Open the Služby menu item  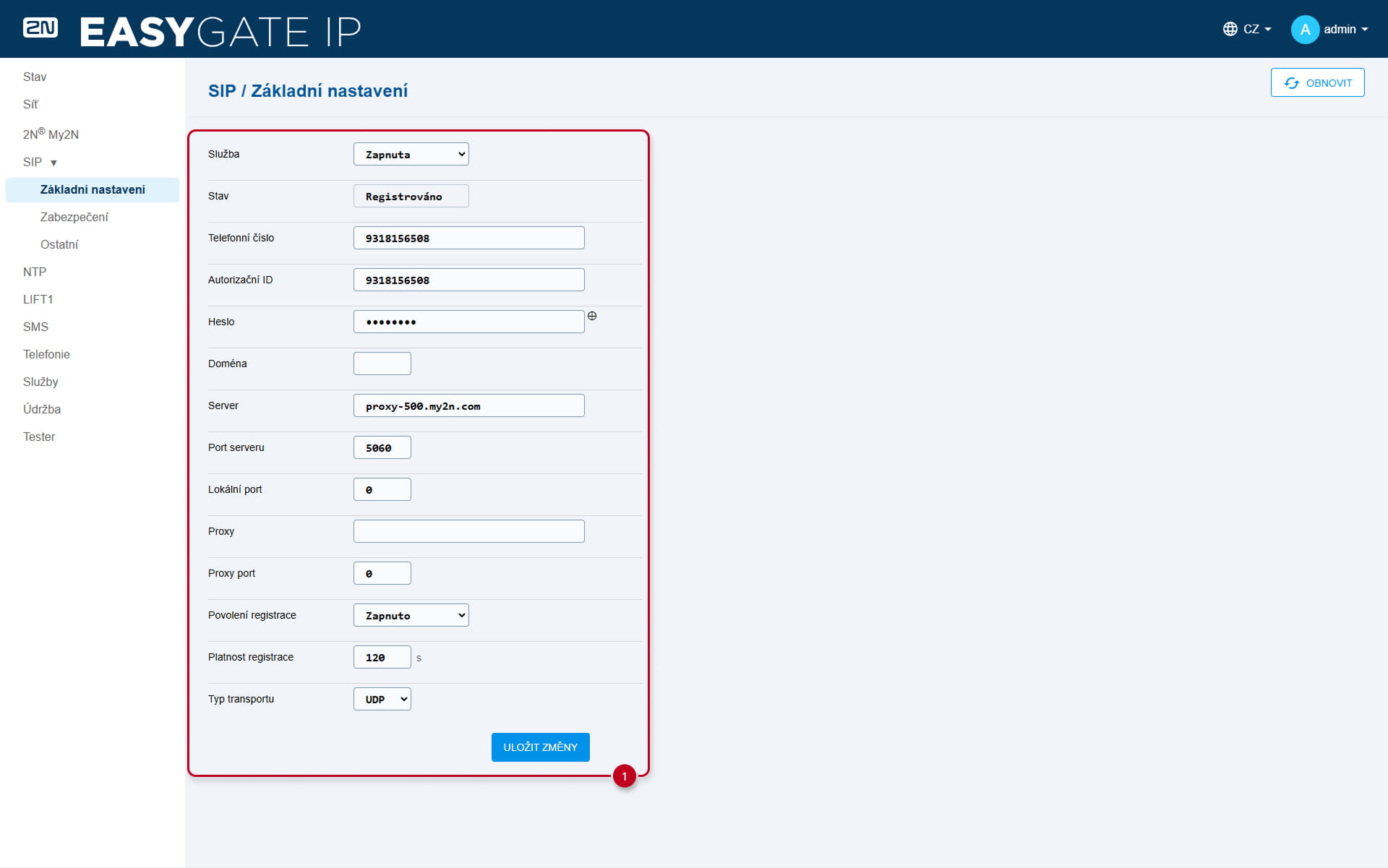(x=40, y=382)
